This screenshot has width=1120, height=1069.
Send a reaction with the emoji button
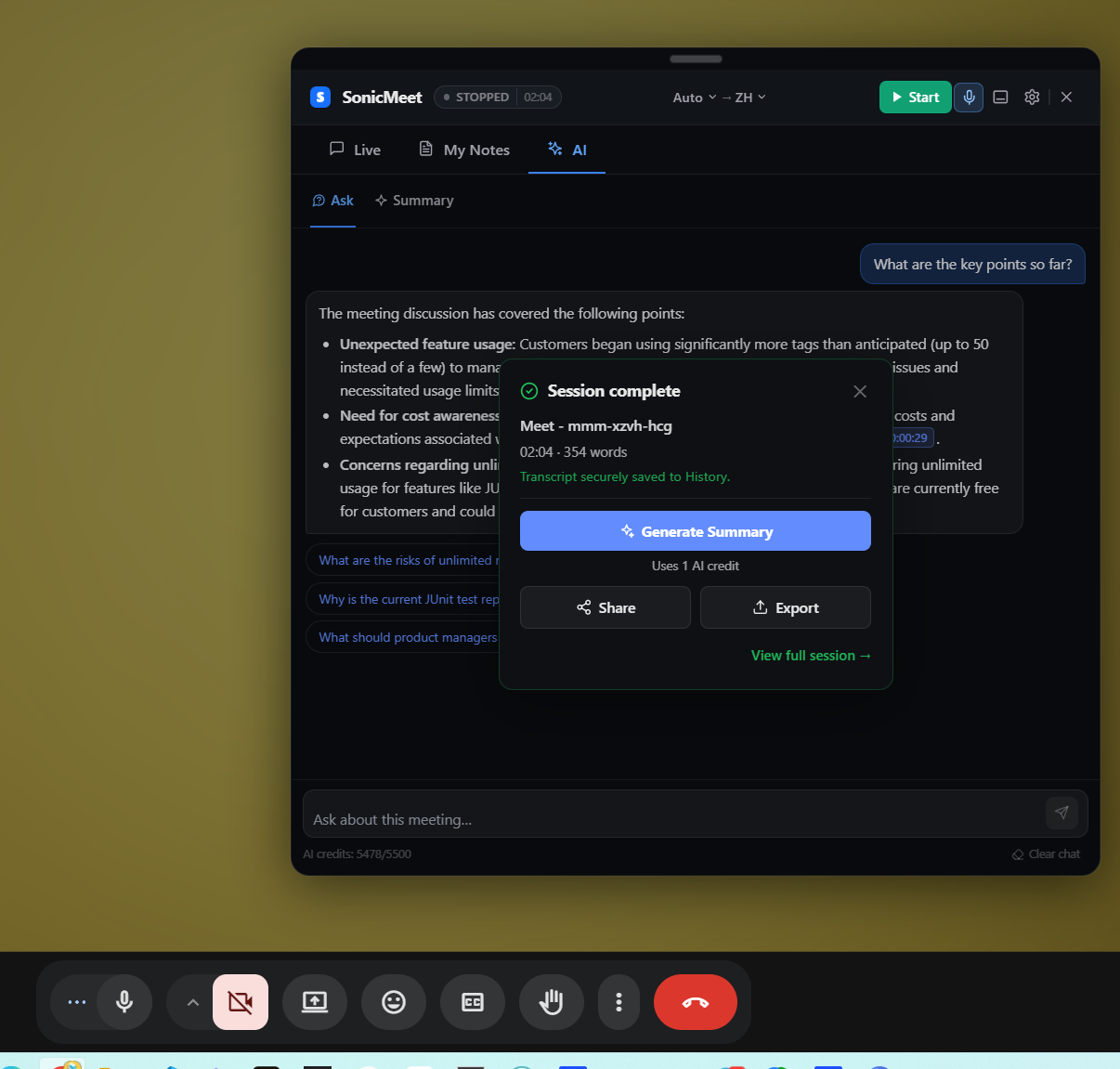click(394, 1002)
